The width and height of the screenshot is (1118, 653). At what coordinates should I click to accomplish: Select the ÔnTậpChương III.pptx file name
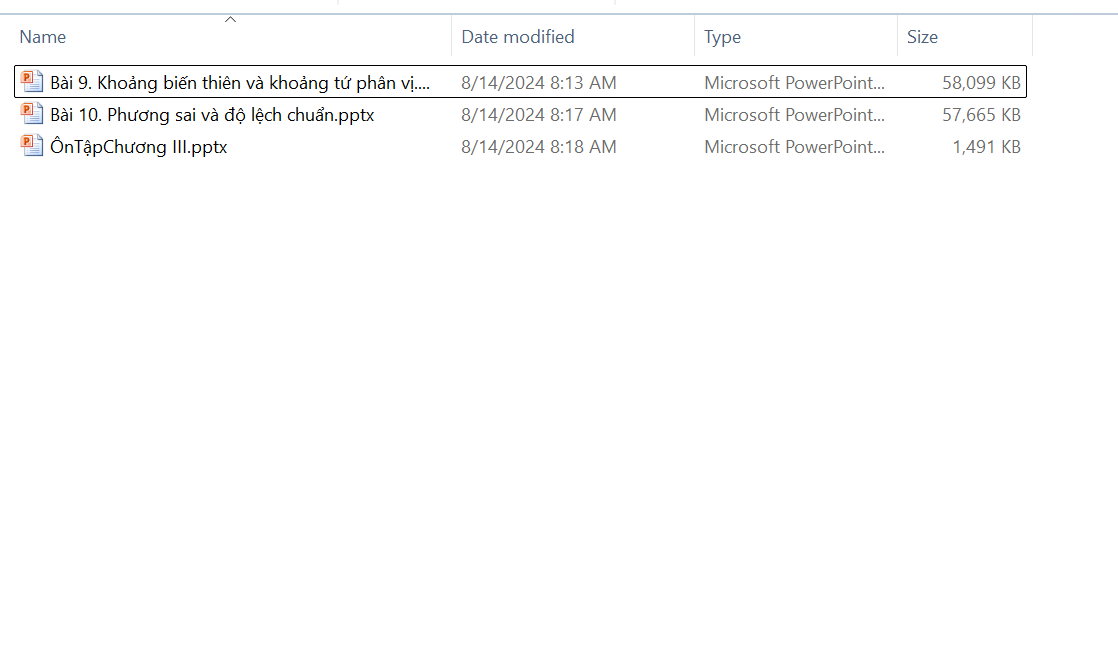pyautogui.click(x=139, y=147)
